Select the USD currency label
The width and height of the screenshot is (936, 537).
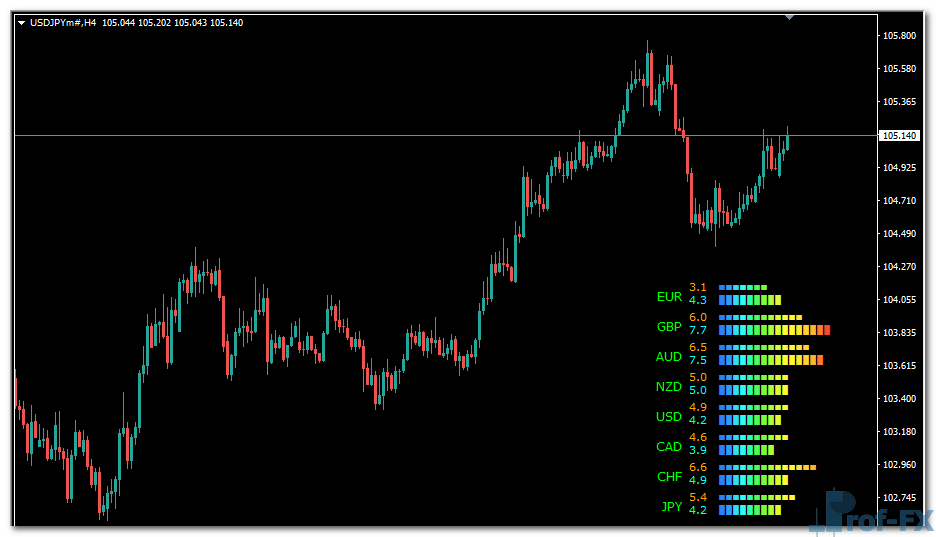pyautogui.click(x=669, y=417)
